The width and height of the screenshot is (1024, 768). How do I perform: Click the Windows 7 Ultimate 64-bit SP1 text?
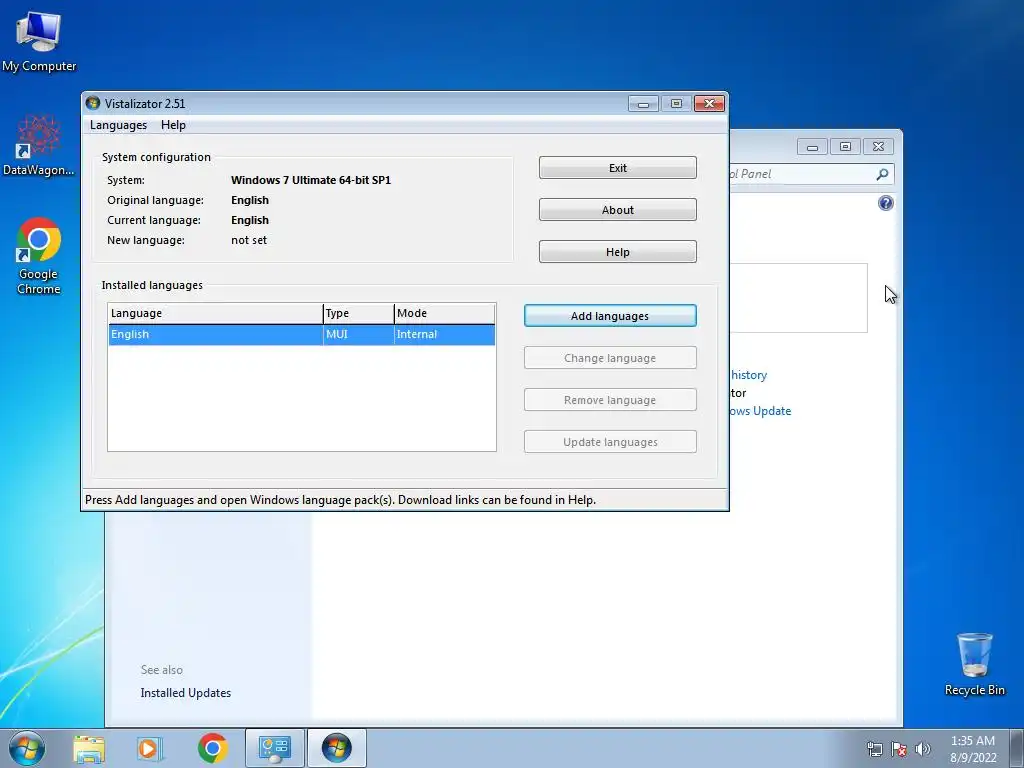pyautogui.click(x=311, y=180)
